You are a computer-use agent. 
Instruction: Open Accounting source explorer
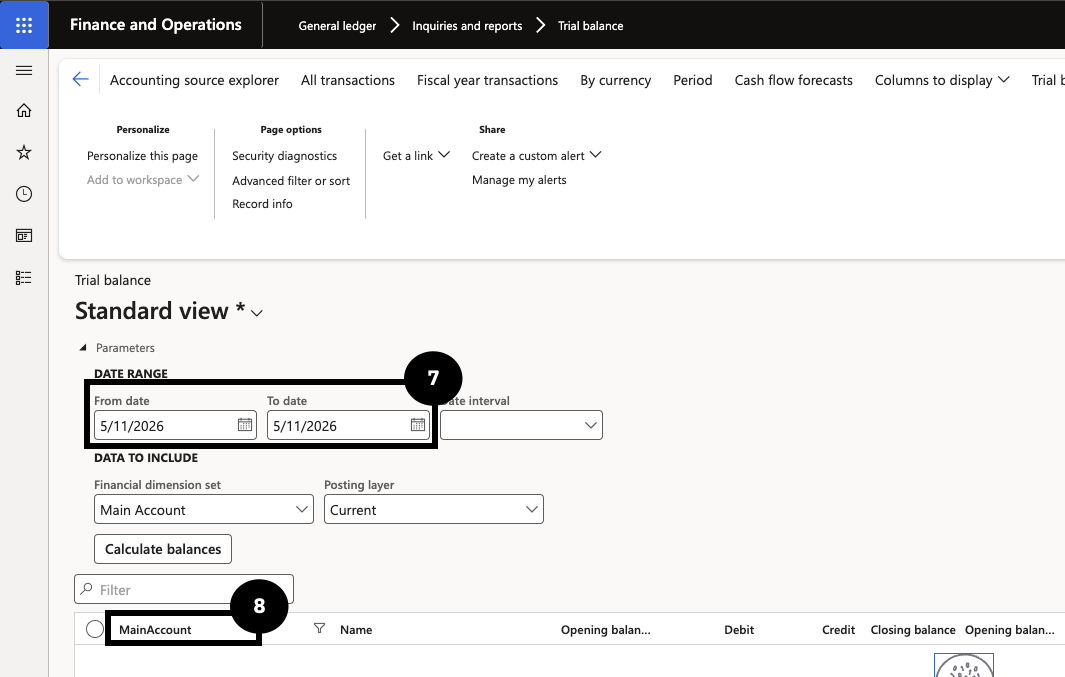point(194,80)
